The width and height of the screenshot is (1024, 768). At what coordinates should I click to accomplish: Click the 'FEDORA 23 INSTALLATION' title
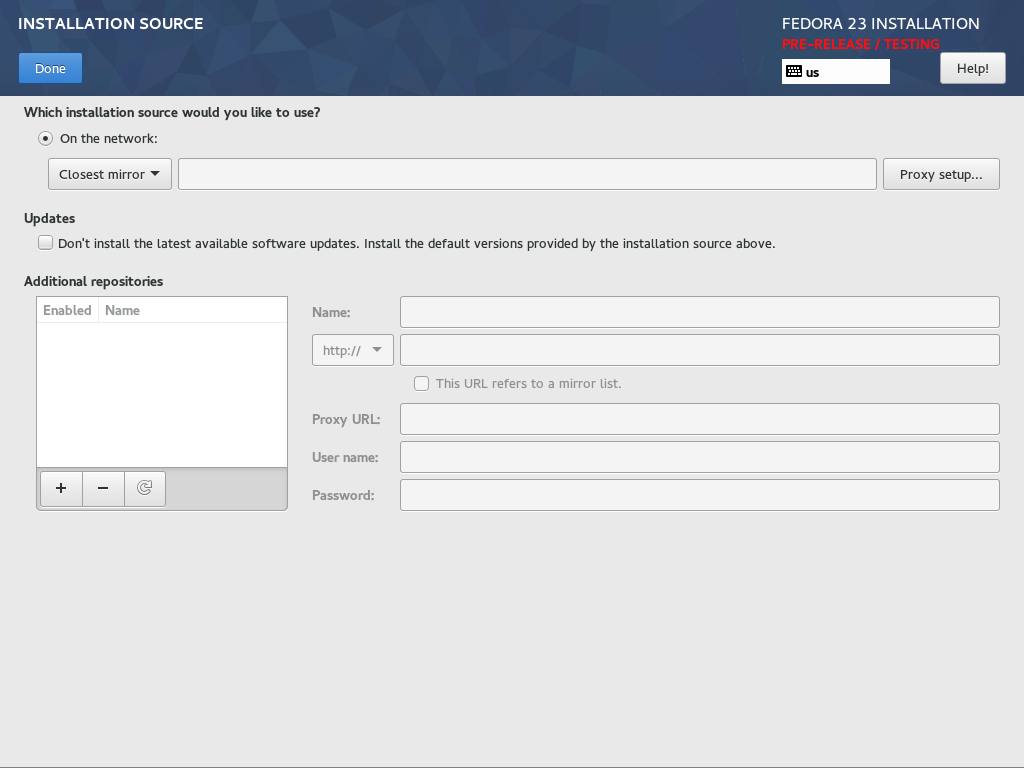click(x=880, y=24)
